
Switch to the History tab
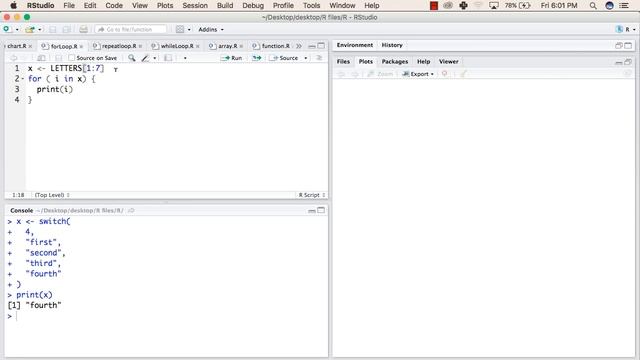click(392, 45)
